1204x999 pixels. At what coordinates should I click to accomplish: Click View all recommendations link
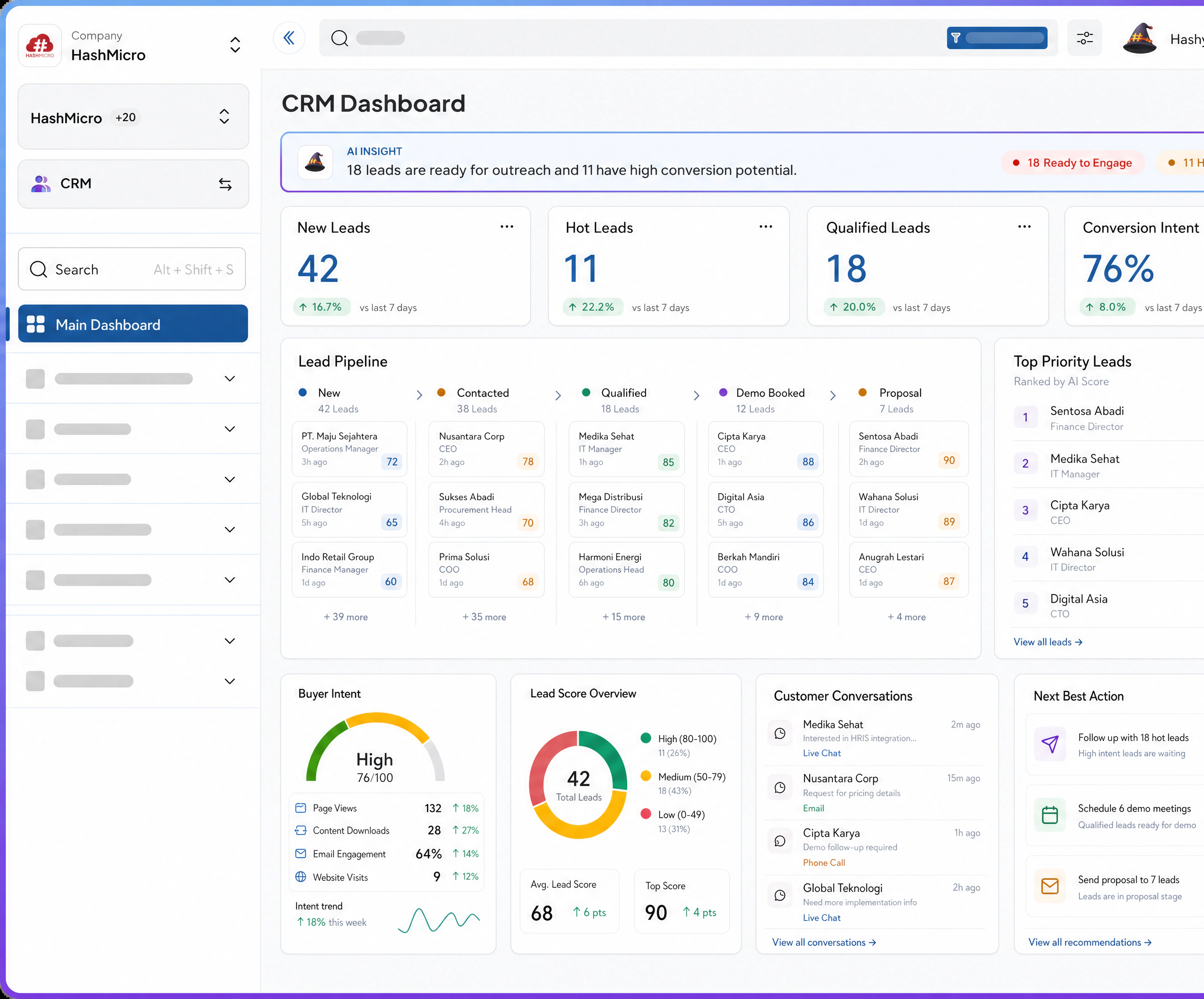point(1089,942)
